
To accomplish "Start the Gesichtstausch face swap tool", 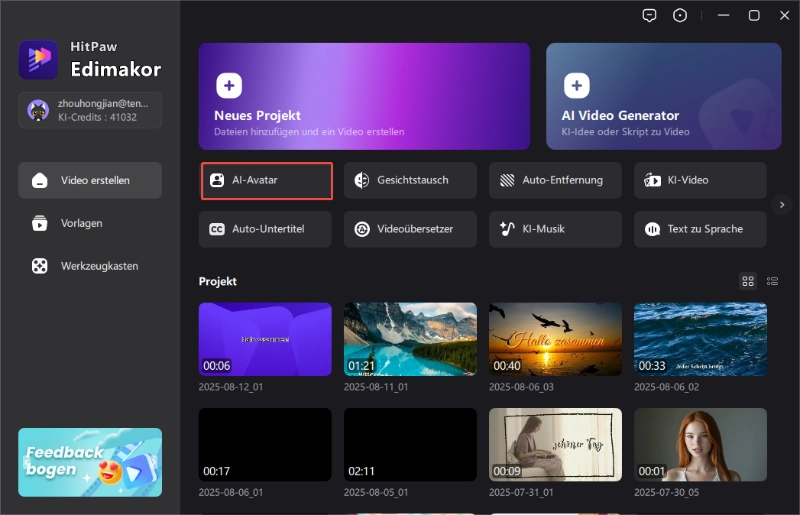I will pyautogui.click(x=410, y=180).
